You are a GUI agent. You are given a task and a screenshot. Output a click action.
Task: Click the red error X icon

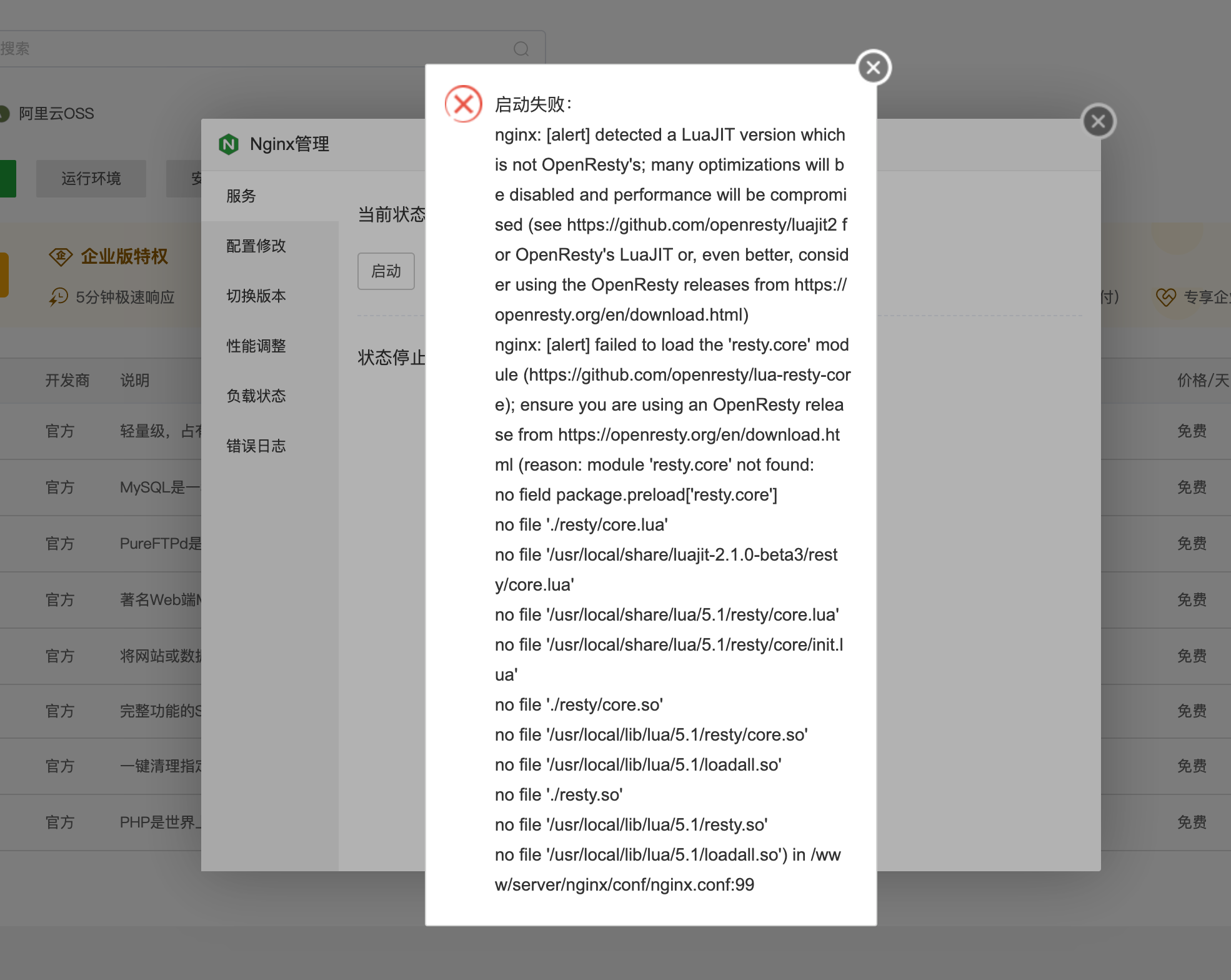click(x=463, y=104)
